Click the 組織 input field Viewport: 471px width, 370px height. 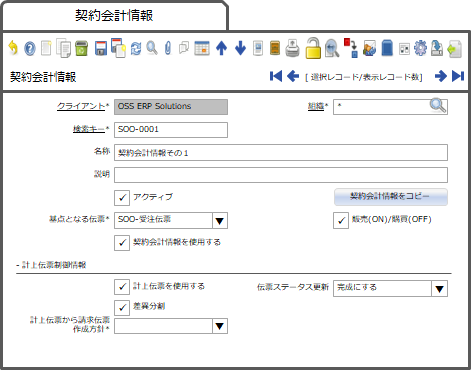(391, 107)
